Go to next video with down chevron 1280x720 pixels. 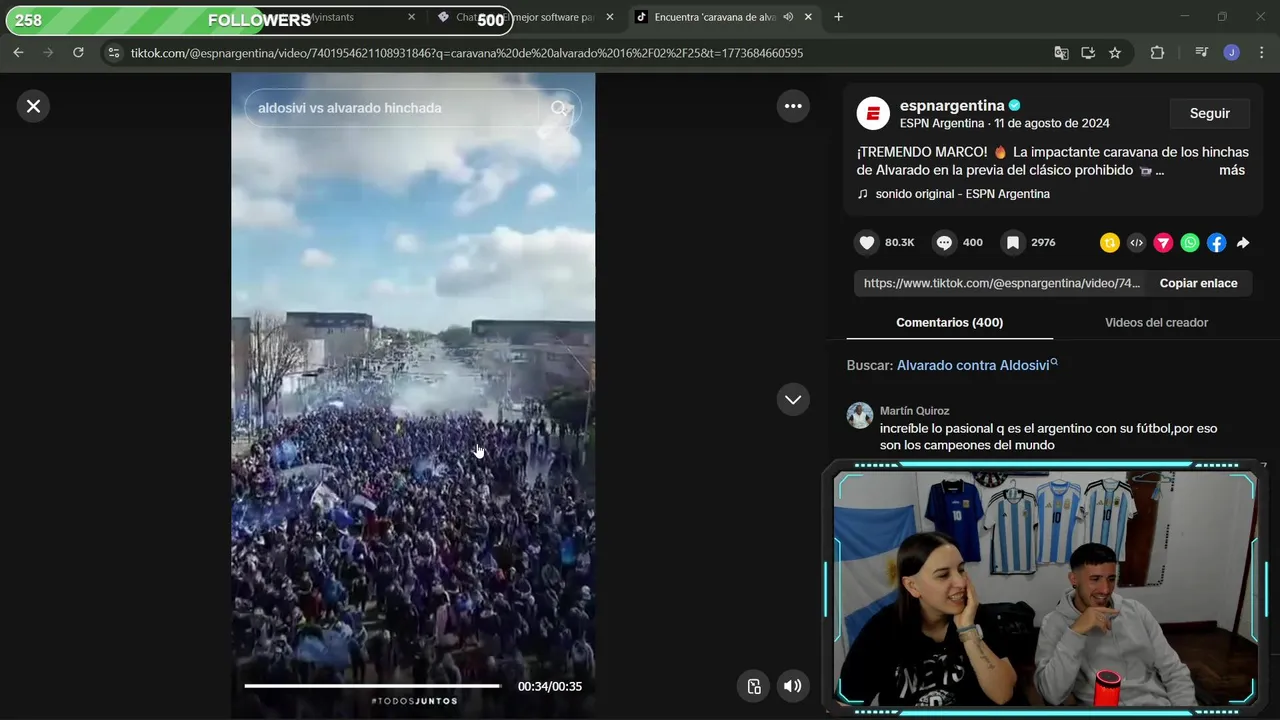[793, 399]
